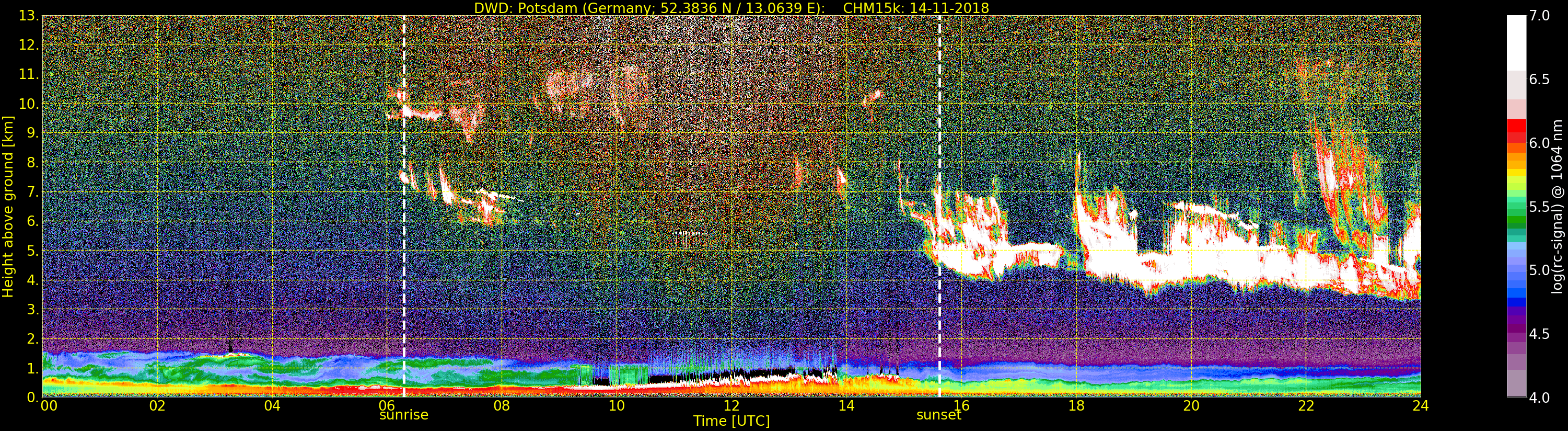
Task: Select the "04" time axis tick label
Action: [x=272, y=405]
